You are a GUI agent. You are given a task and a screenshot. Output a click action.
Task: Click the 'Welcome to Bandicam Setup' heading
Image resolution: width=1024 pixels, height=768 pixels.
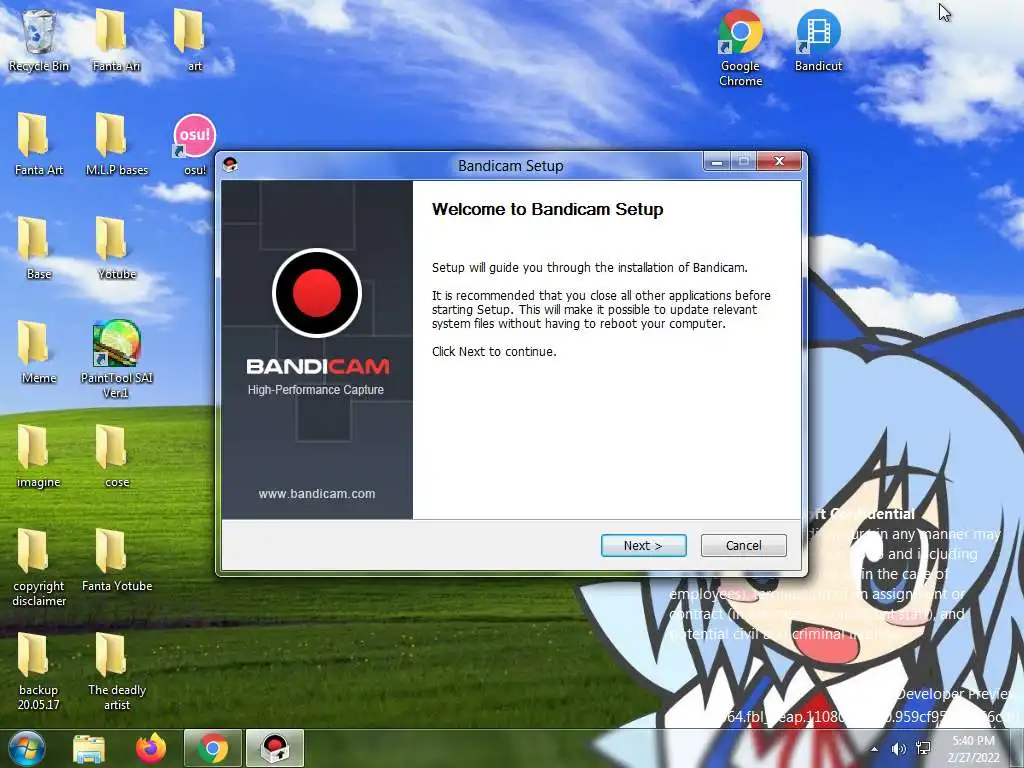(x=547, y=209)
